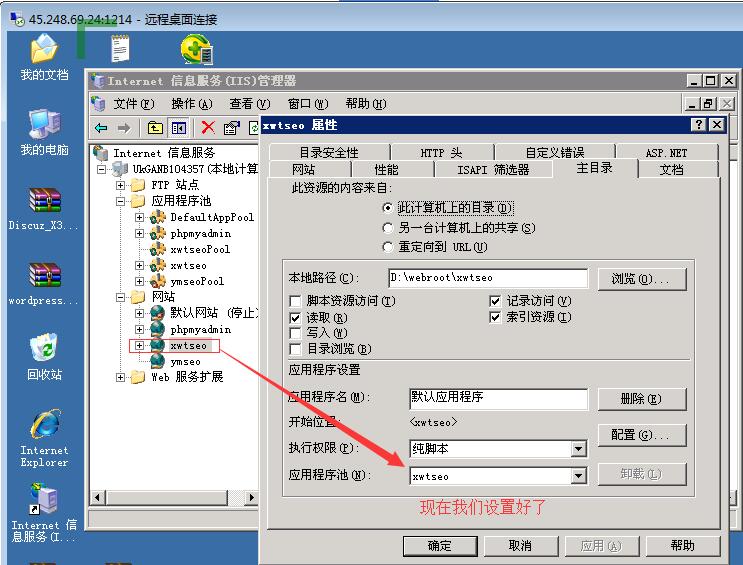Toggle the show/hide console tree icon
Image resolution: width=743 pixels, height=565 pixels.
[x=179, y=128]
